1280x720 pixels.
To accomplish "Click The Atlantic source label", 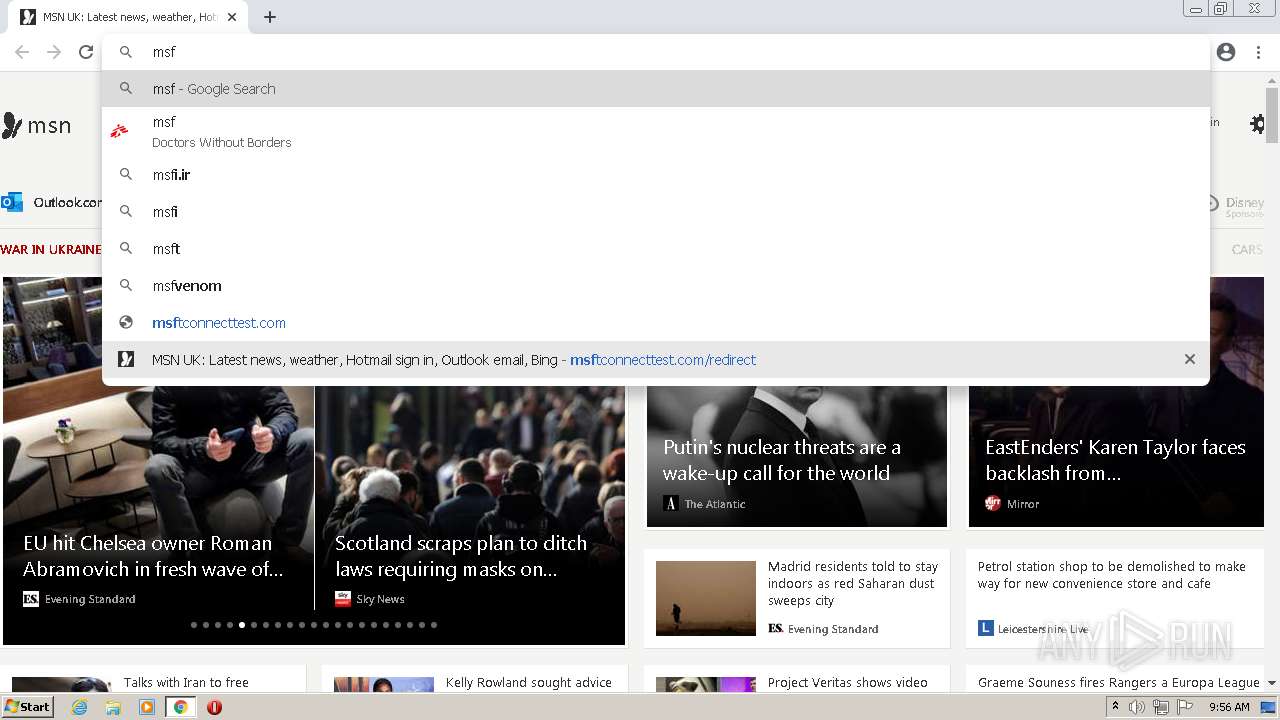I will coord(715,504).
